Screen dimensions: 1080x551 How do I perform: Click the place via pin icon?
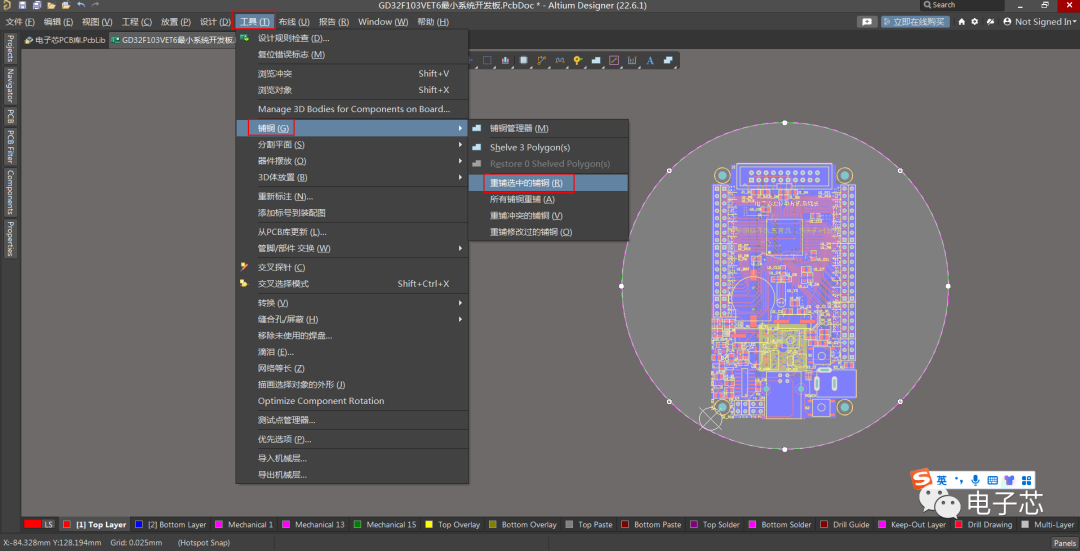577,61
